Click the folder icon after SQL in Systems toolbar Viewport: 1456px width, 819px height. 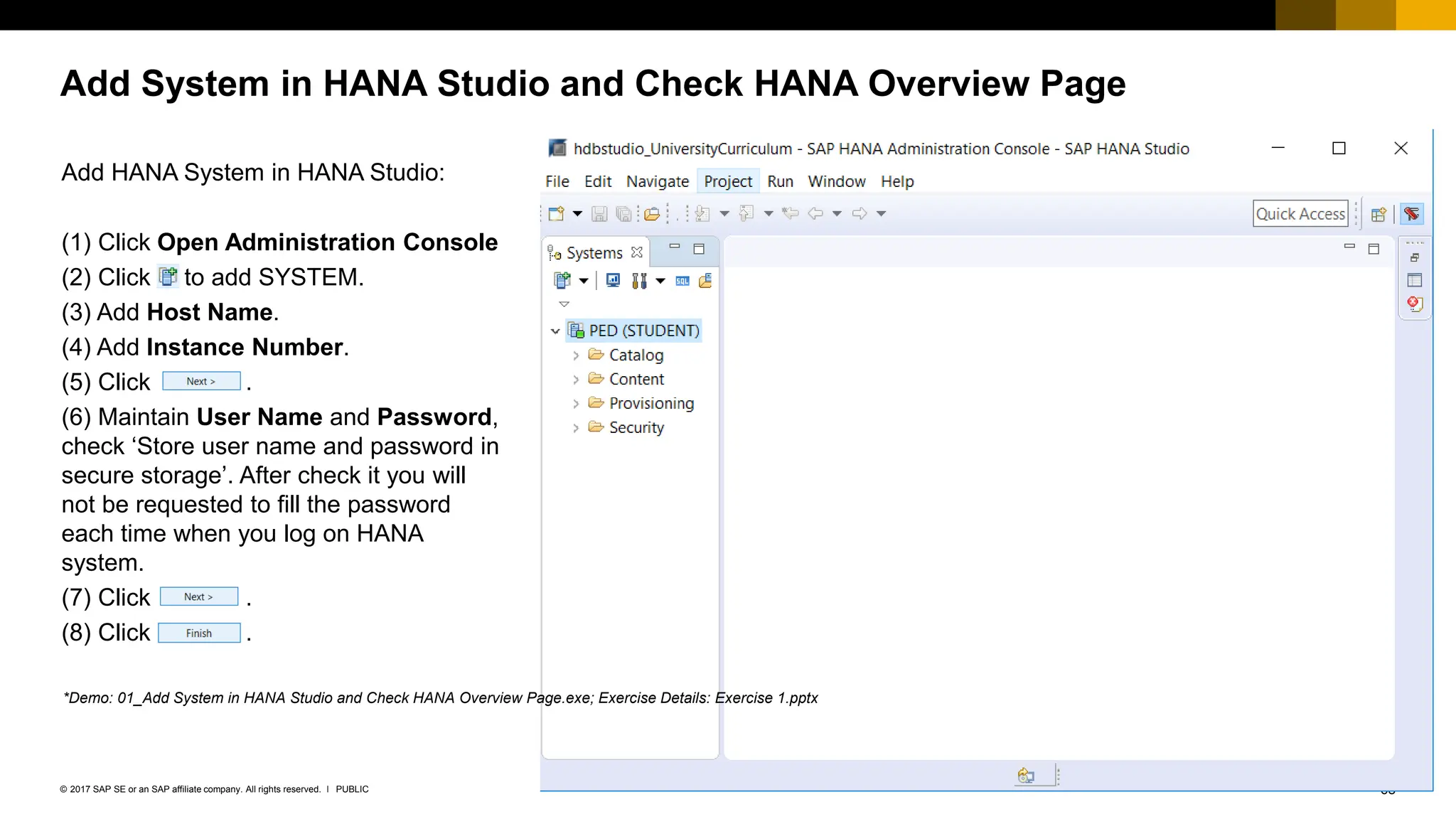(x=705, y=281)
